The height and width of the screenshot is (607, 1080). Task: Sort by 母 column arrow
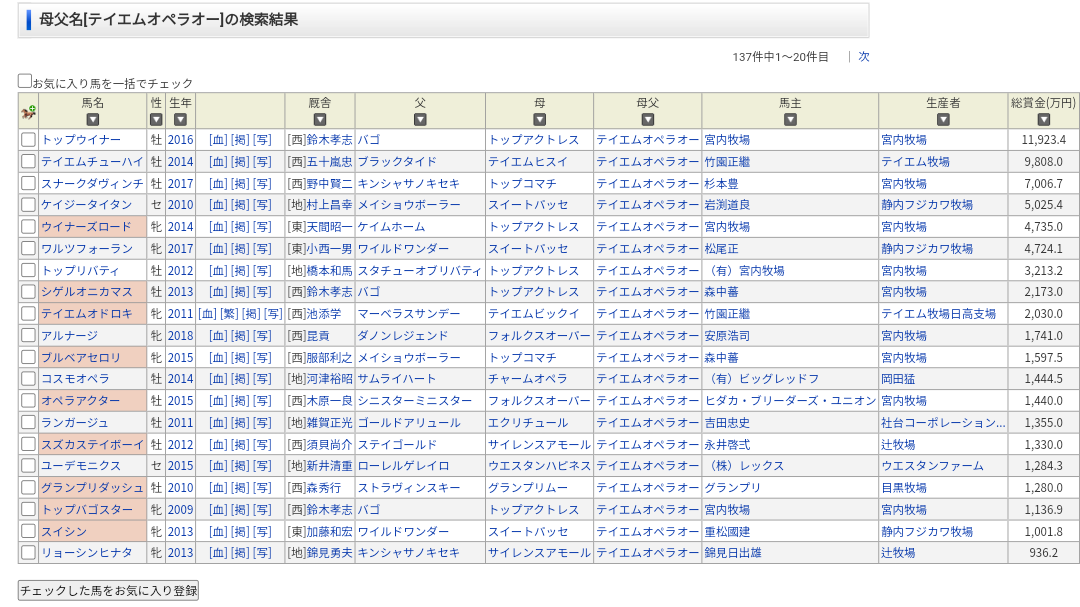tap(540, 120)
